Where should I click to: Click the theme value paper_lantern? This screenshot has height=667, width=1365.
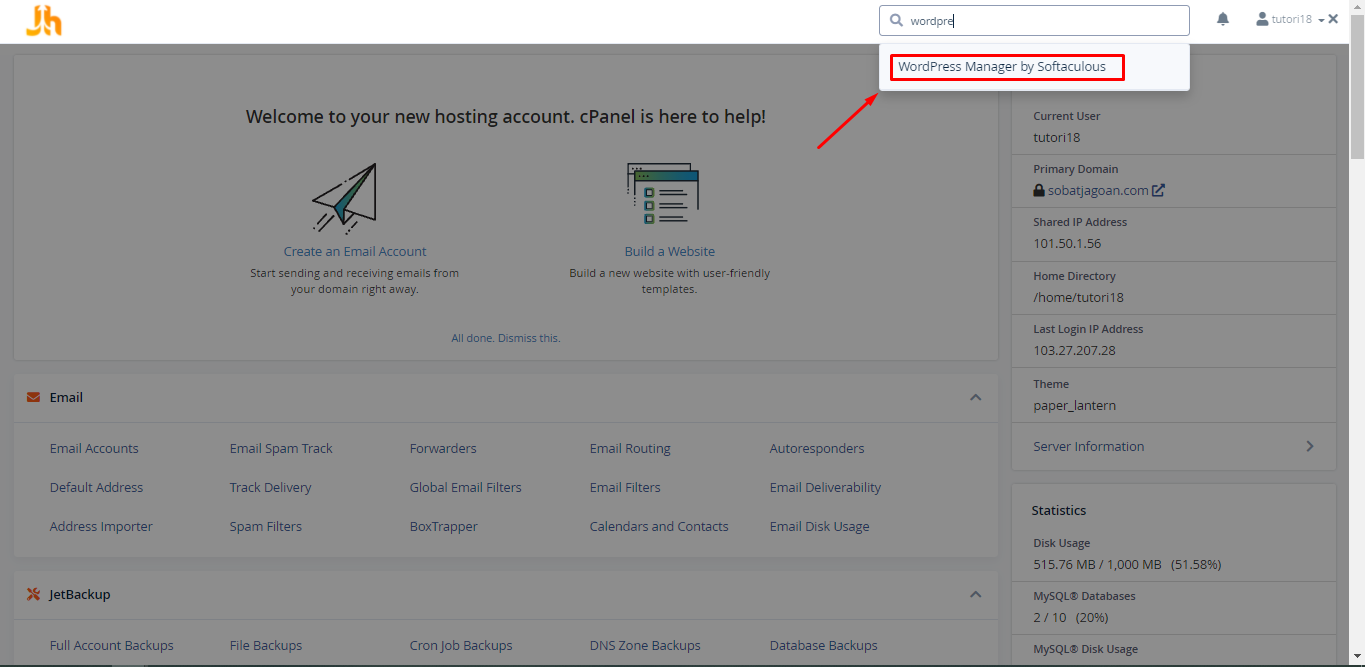point(1075,405)
